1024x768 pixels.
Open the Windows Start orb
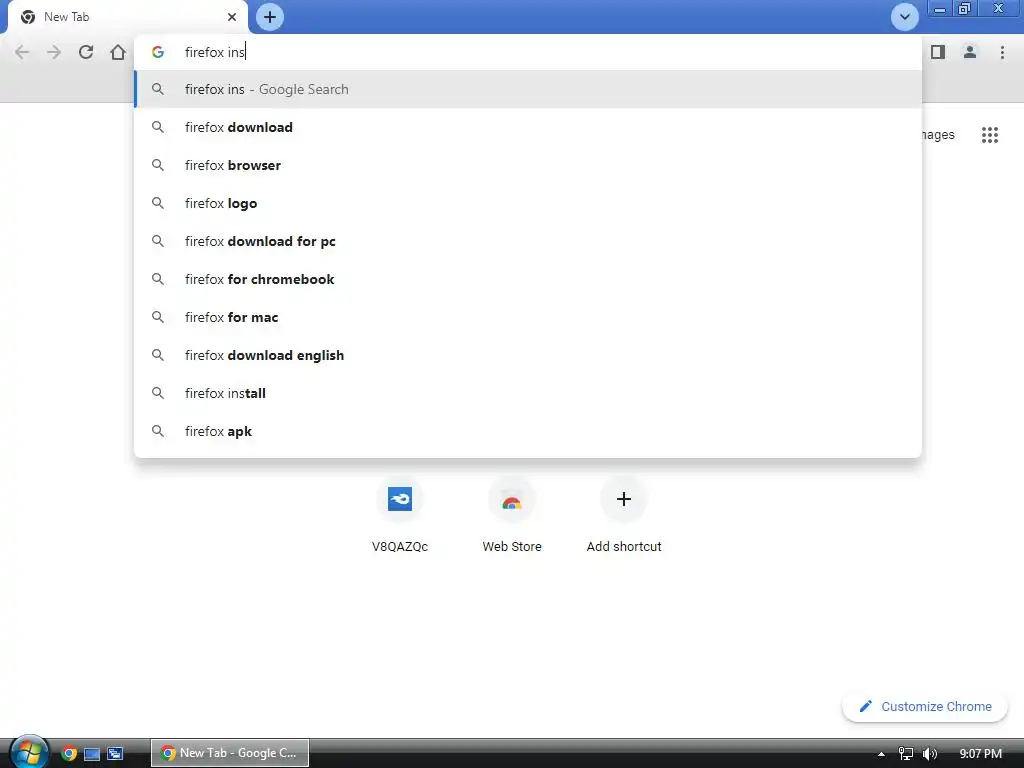pyautogui.click(x=29, y=752)
